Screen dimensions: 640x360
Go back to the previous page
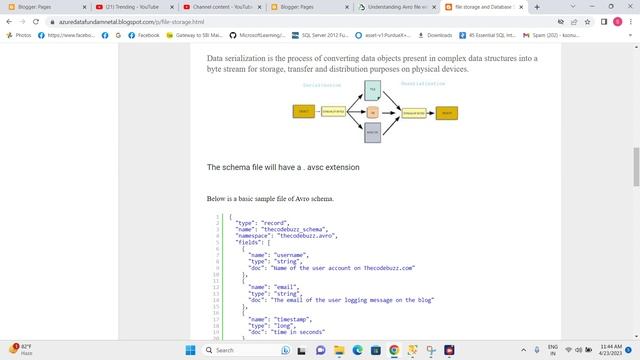click(9, 22)
